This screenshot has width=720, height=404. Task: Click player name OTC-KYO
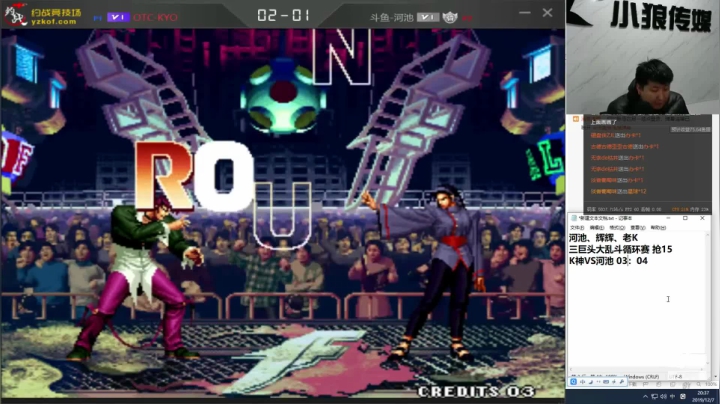155,17
